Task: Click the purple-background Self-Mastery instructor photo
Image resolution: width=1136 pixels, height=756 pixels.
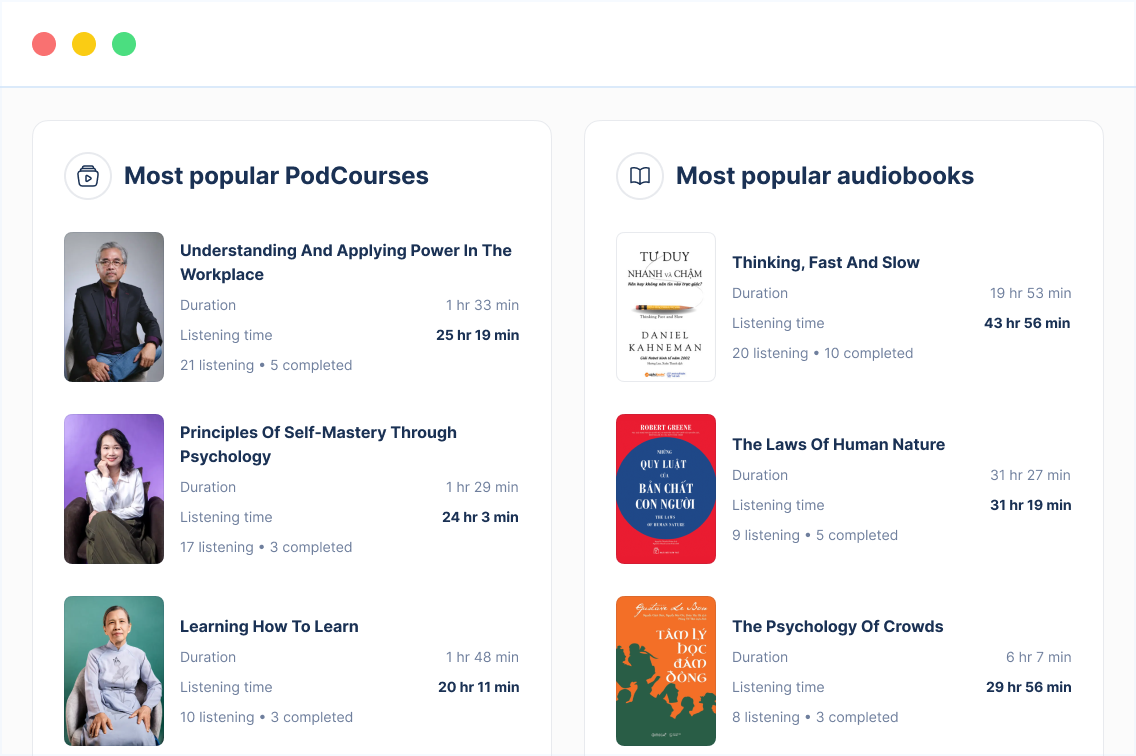Action: 114,489
